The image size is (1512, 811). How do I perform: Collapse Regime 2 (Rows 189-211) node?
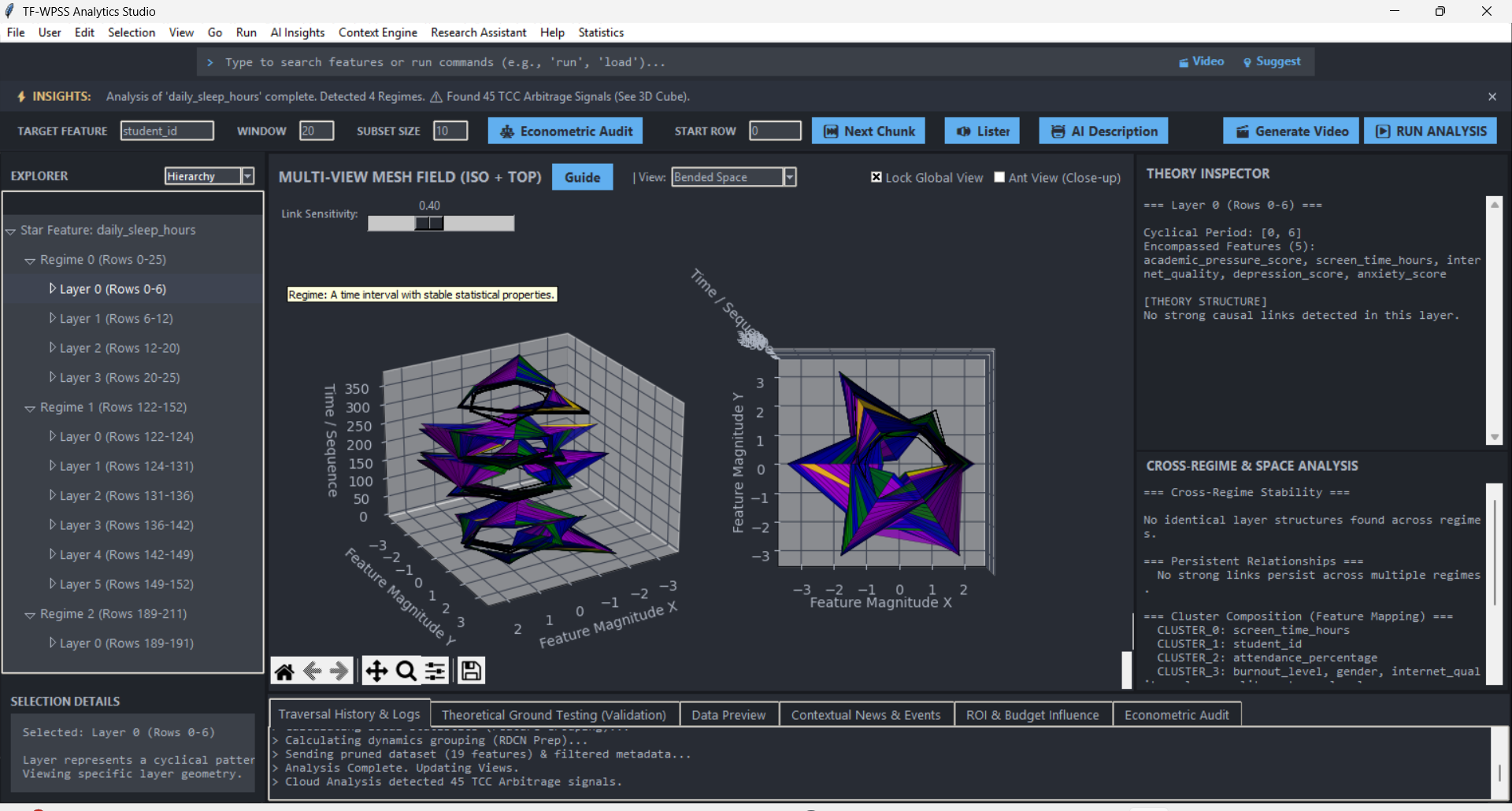click(30, 614)
